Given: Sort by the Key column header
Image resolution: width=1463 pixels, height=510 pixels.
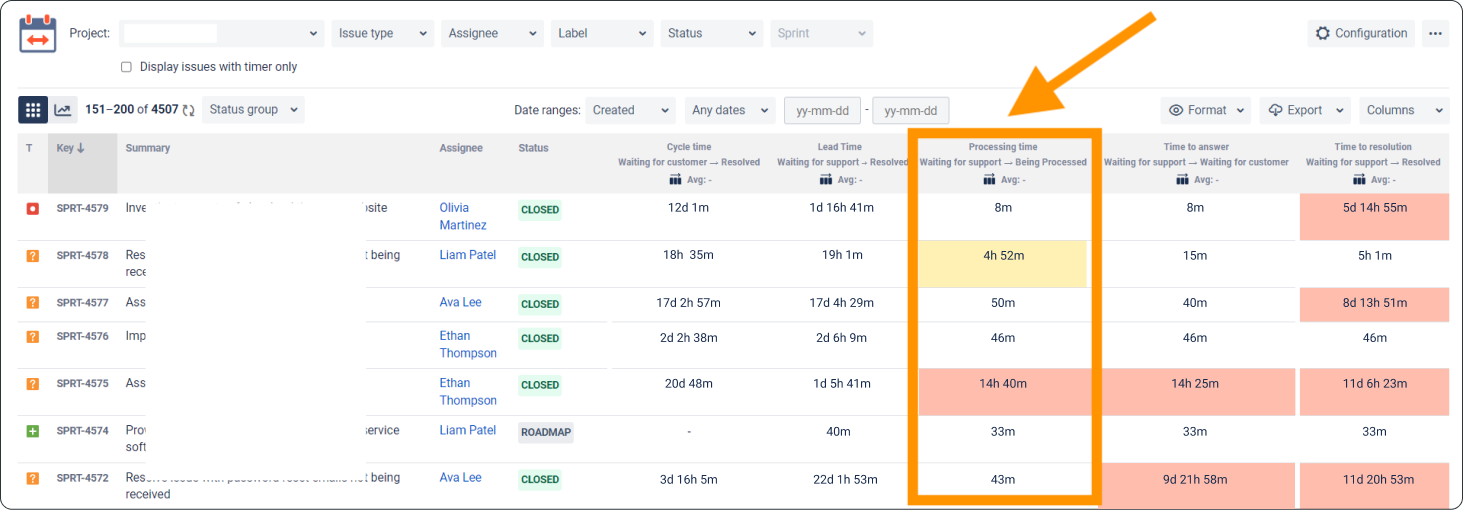Looking at the screenshot, I should click(x=71, y=148).
